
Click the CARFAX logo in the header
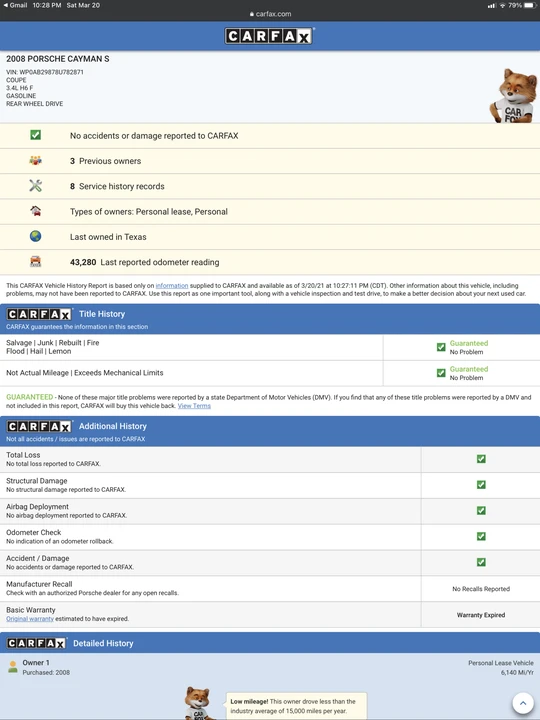click(x=269, y=36)
